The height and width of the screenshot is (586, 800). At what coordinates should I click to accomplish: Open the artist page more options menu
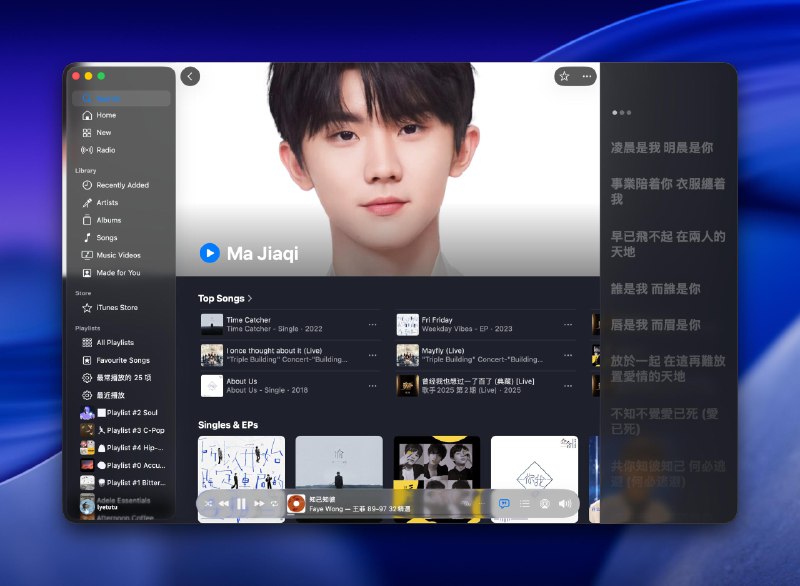587,76
